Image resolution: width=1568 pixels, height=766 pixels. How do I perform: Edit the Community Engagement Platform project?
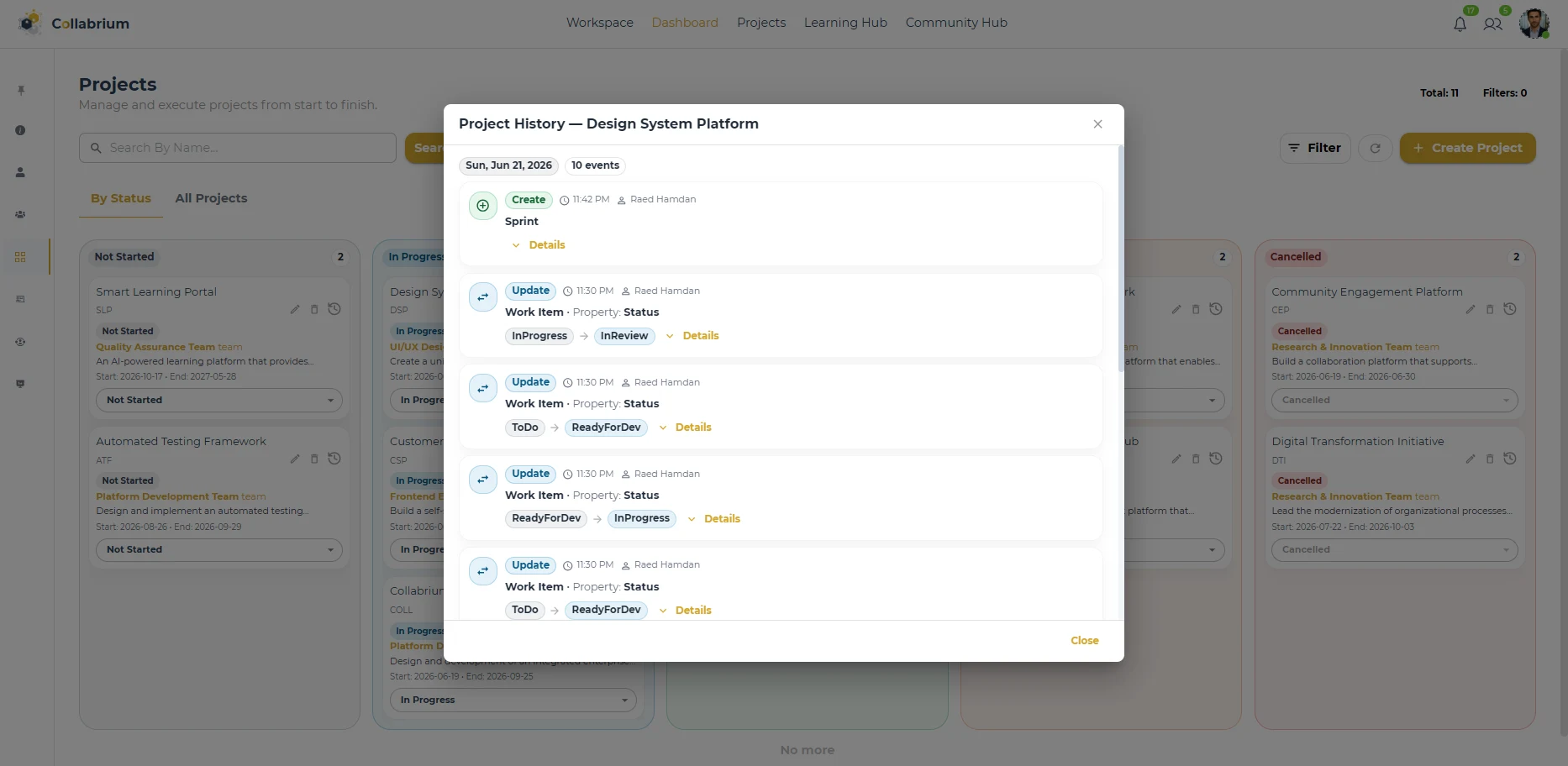tap(1471, 309)
